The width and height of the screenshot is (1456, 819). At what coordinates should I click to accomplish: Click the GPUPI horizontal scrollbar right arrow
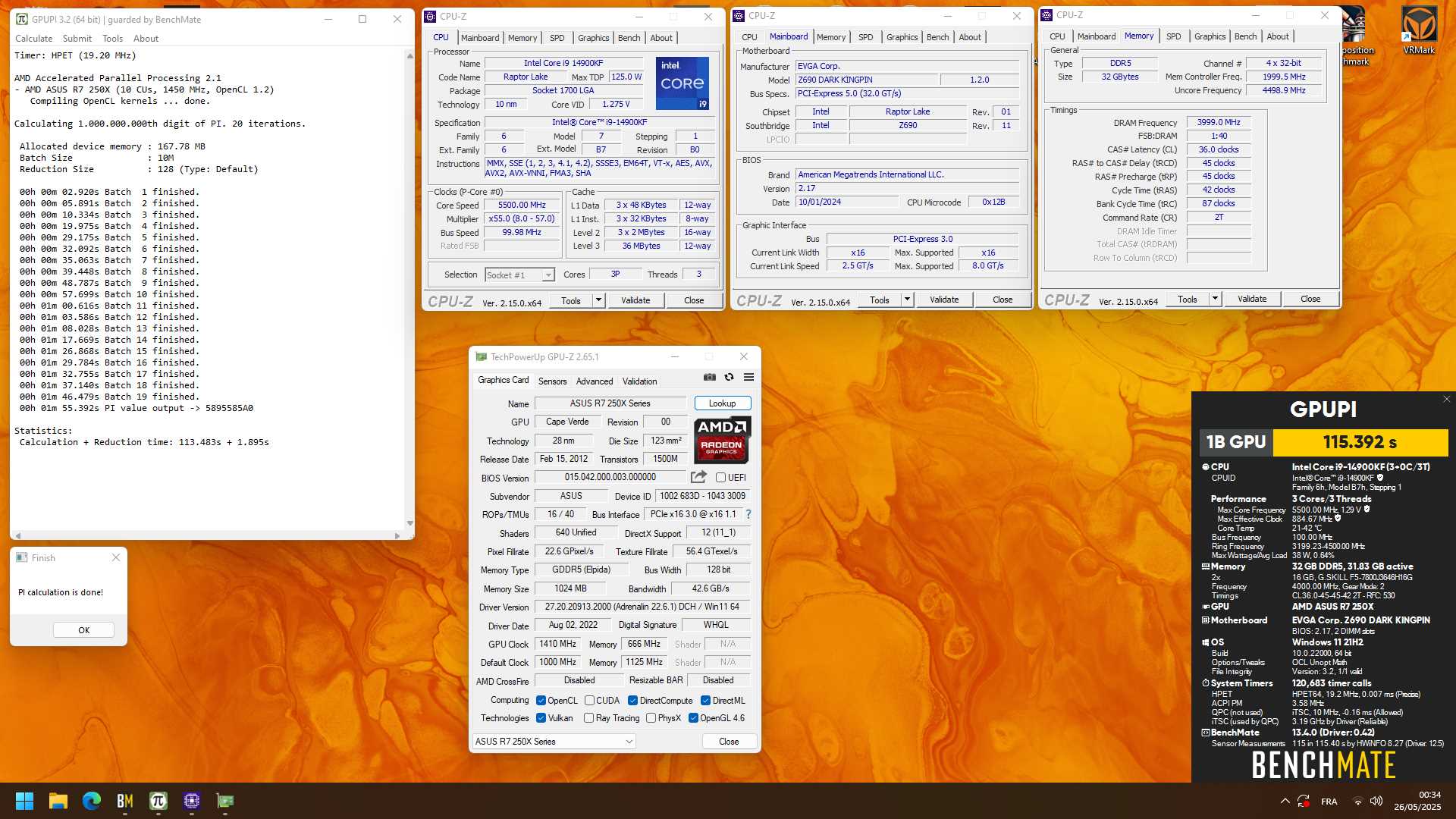pos(397,535)
